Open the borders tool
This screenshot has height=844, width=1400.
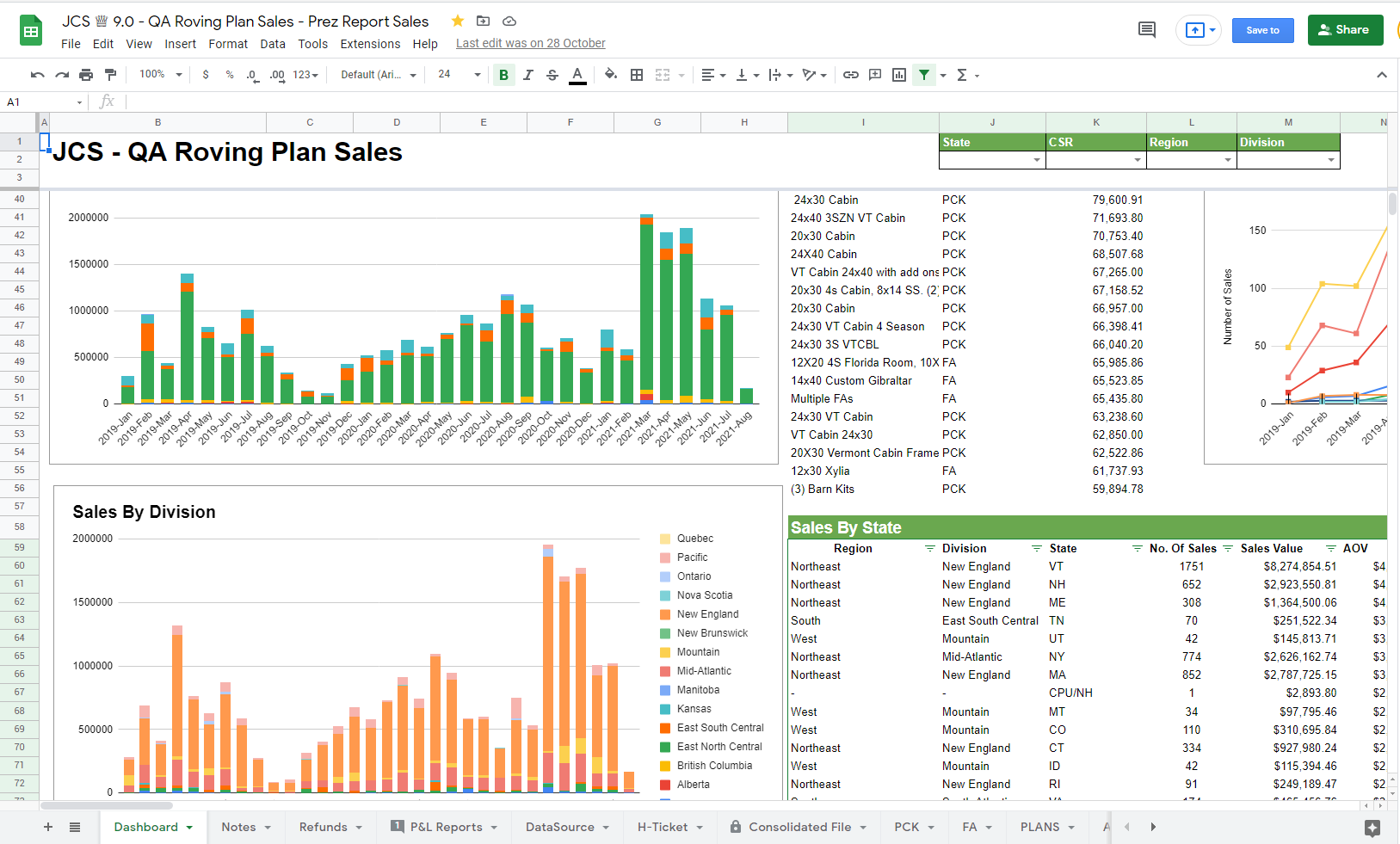tap(637, 75)
